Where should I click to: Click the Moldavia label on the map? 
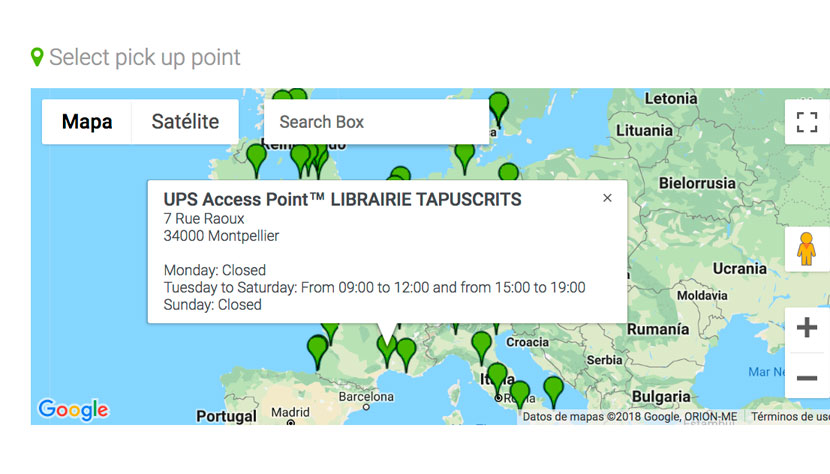tap(702, 296)
